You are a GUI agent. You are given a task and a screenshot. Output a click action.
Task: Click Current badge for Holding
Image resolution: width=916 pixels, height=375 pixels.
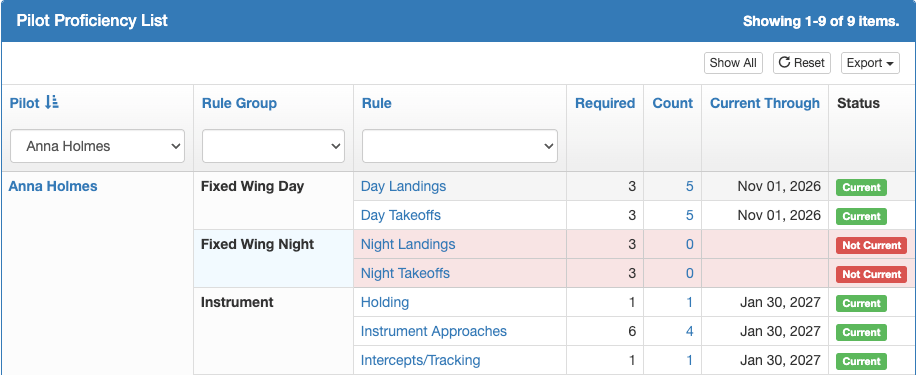(861, 303)
